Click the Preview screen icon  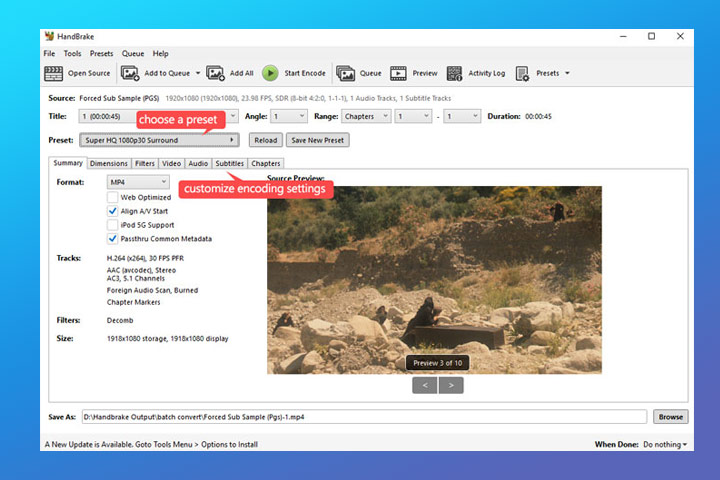398,73
